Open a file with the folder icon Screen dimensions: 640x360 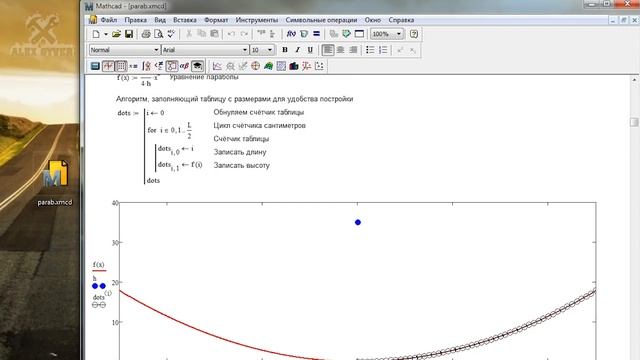click(116, 34)
